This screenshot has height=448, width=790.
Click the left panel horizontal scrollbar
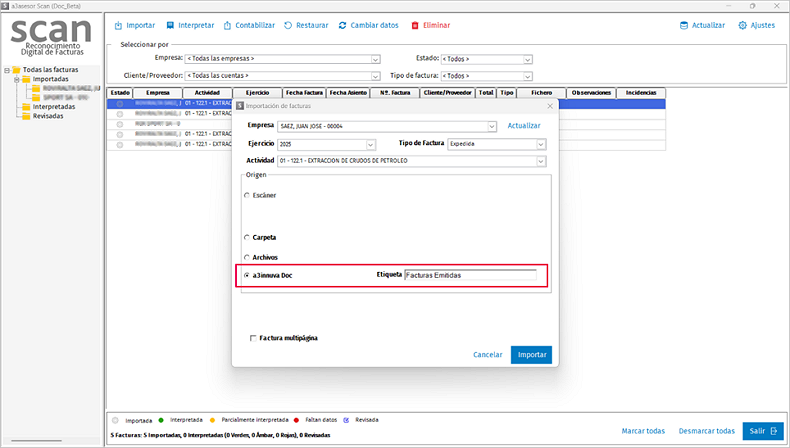pos(36,441)
